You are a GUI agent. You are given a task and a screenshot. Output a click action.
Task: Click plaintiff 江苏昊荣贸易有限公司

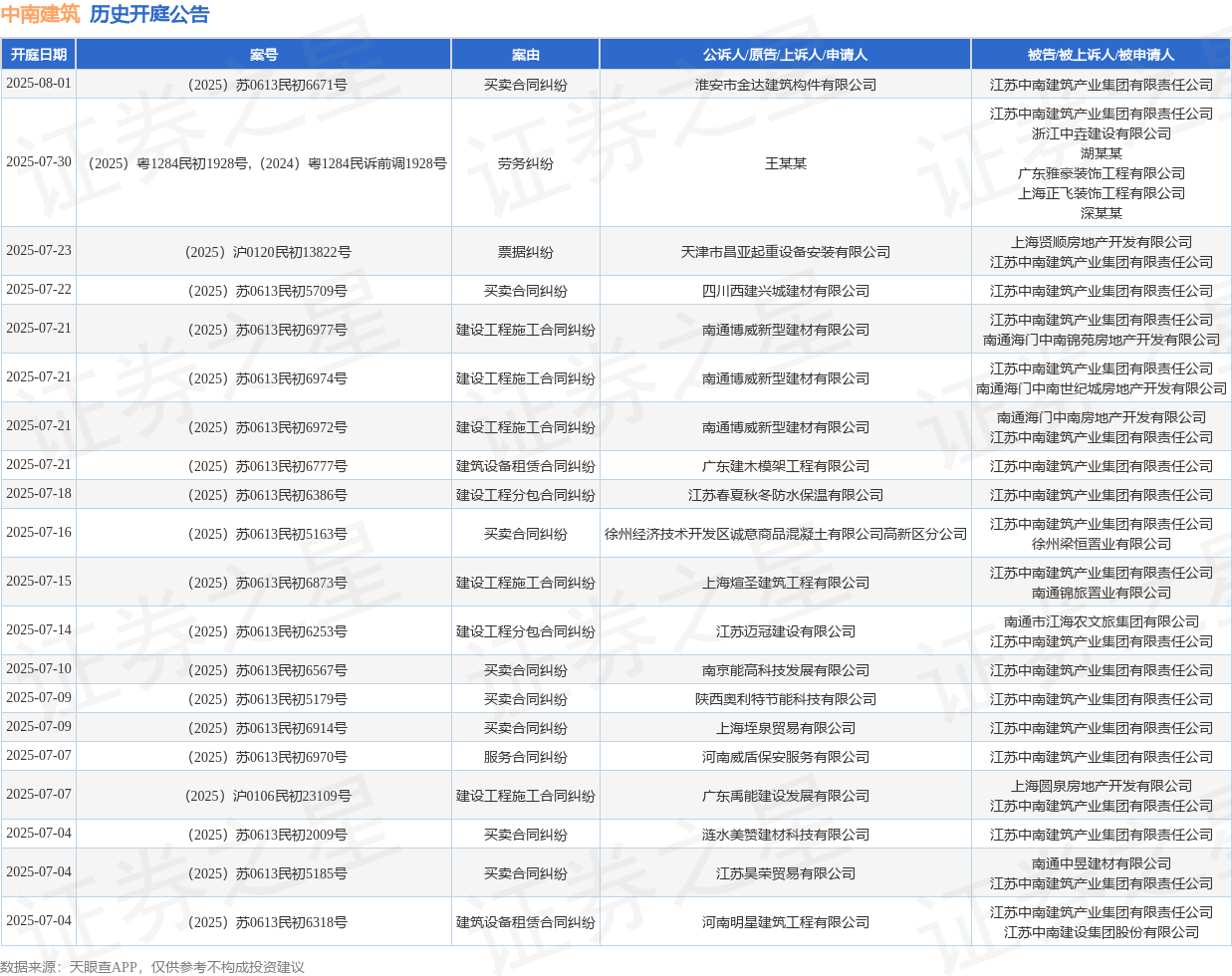786,873
